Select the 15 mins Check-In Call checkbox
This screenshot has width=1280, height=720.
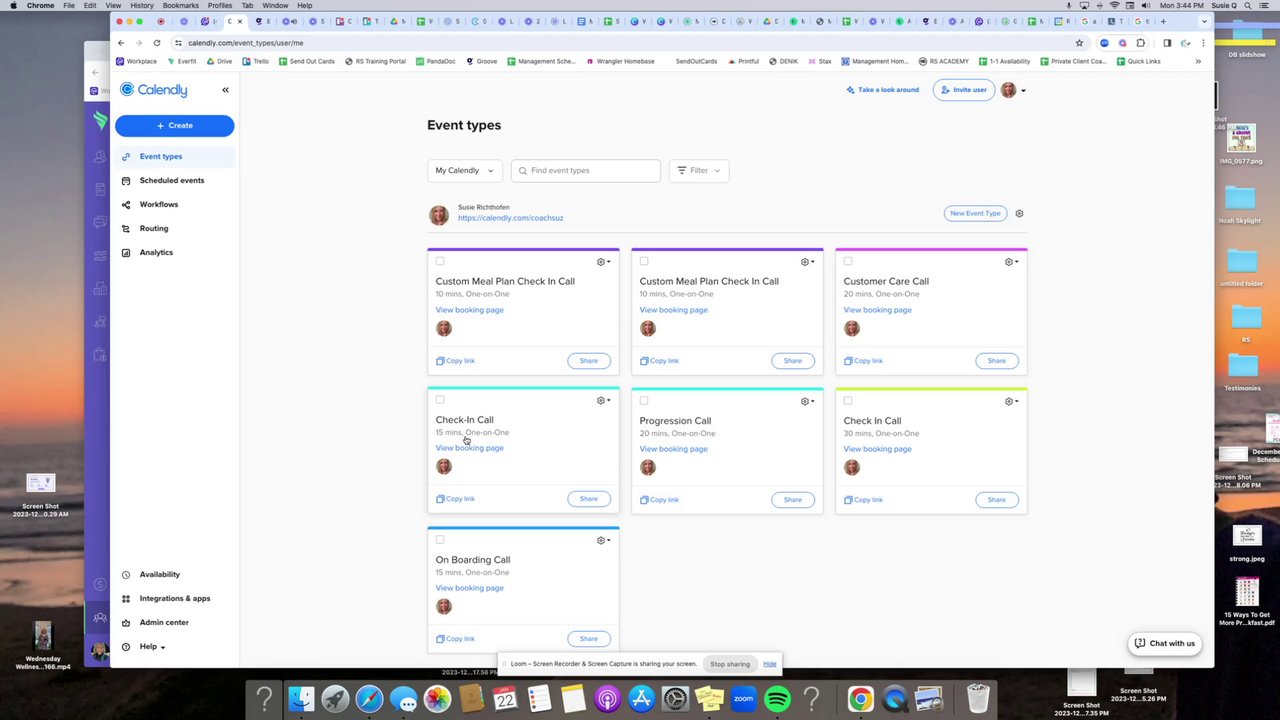[x=440, y=400]
